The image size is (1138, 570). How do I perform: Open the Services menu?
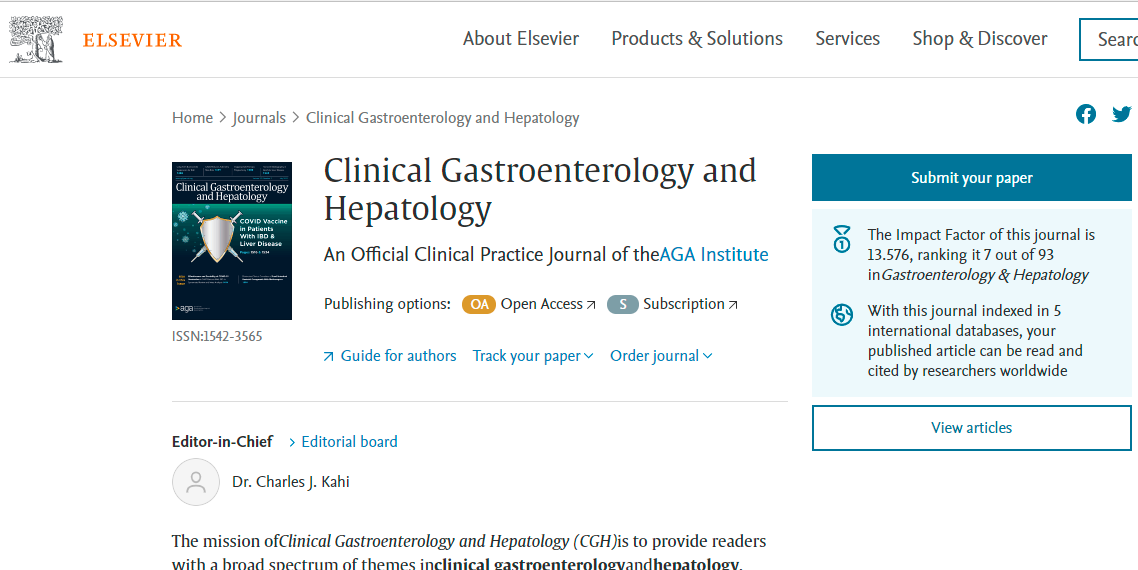[x=847, y=39]
